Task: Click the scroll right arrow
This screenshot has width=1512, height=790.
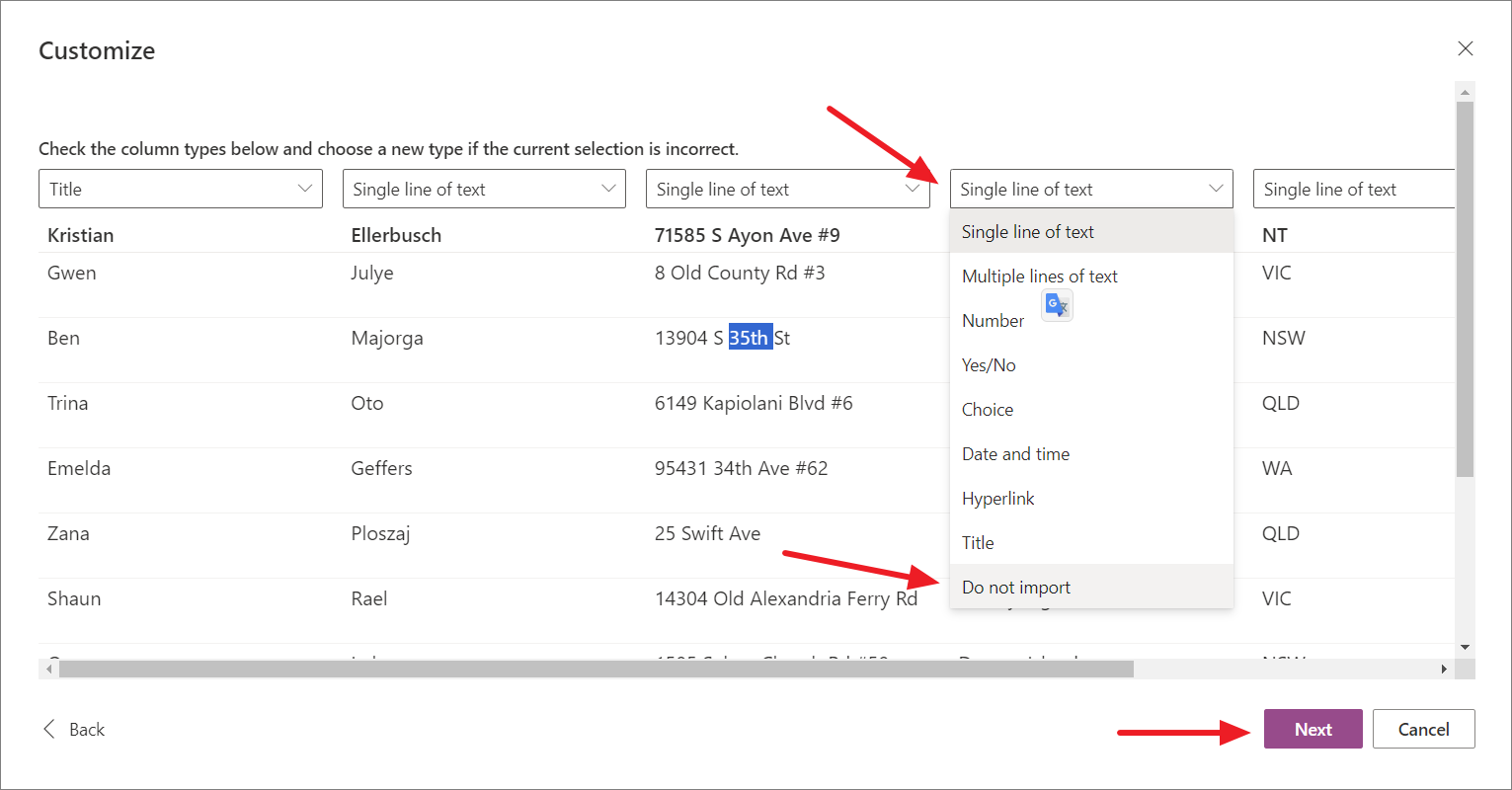Action: tap(1444, 670)
